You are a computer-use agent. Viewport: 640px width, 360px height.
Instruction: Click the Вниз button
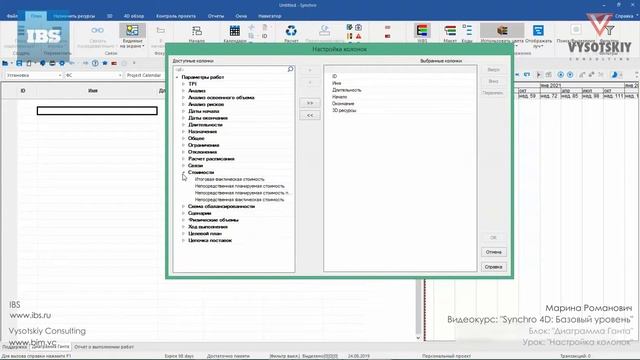tap(493, 81)
